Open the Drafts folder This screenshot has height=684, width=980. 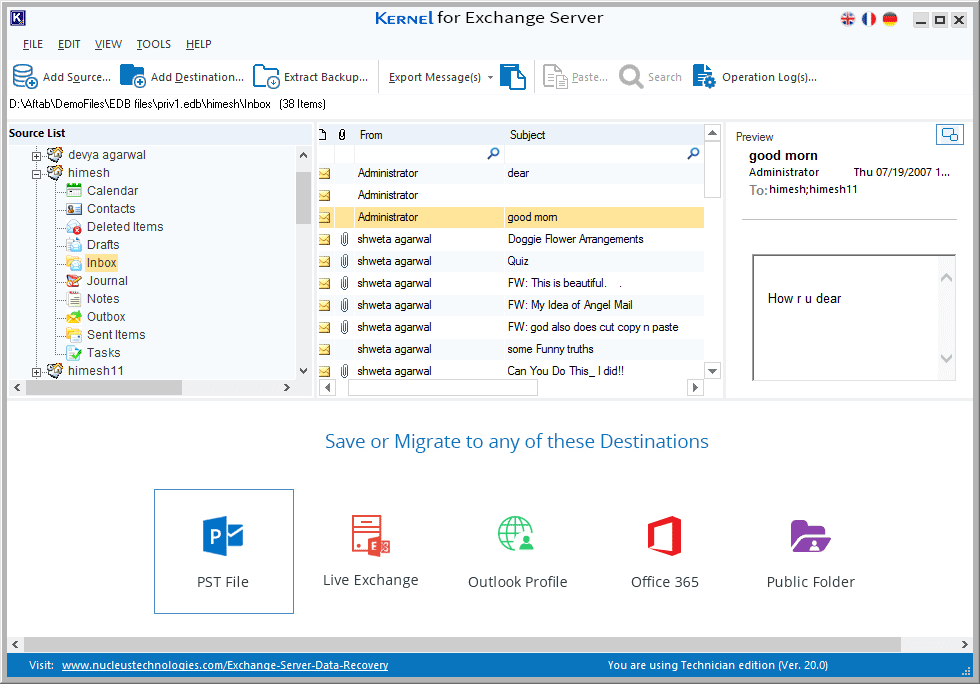[x=102, y=245]
